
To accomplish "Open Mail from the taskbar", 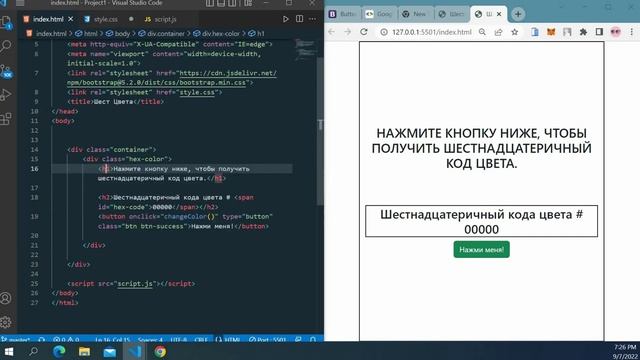I will click(109, 351).
